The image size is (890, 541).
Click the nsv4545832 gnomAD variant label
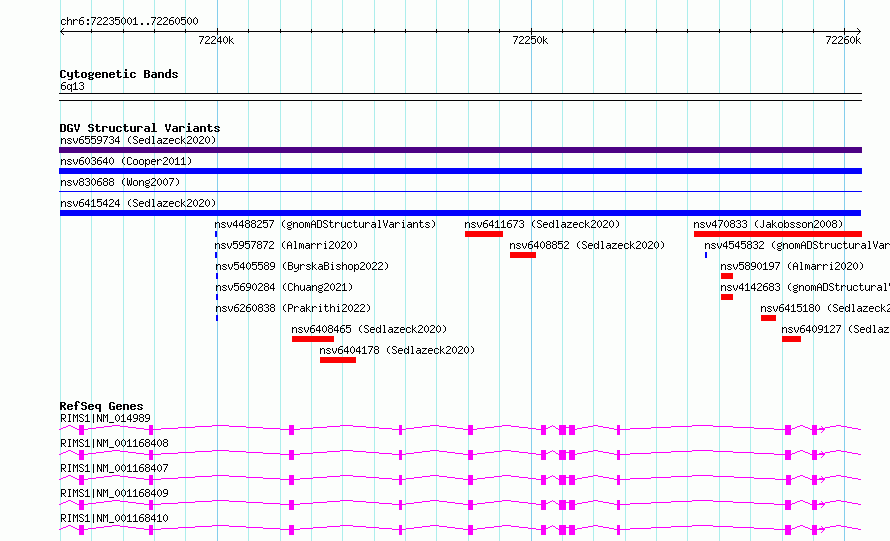tap(797, 245)
